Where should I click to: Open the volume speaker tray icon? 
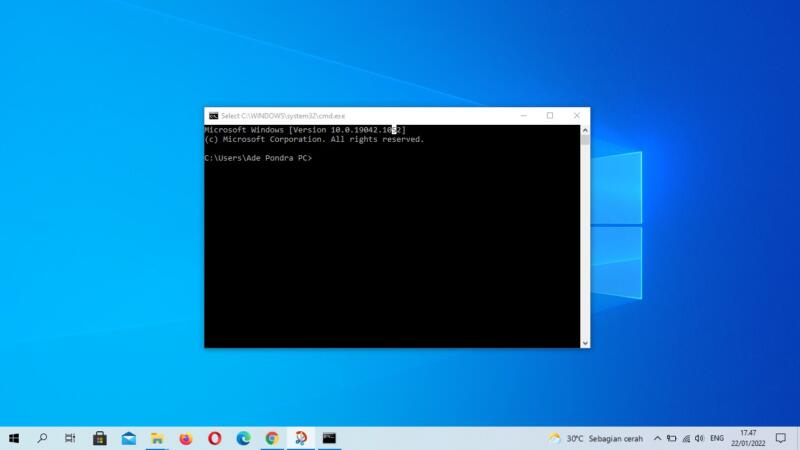tap(699, 438)
